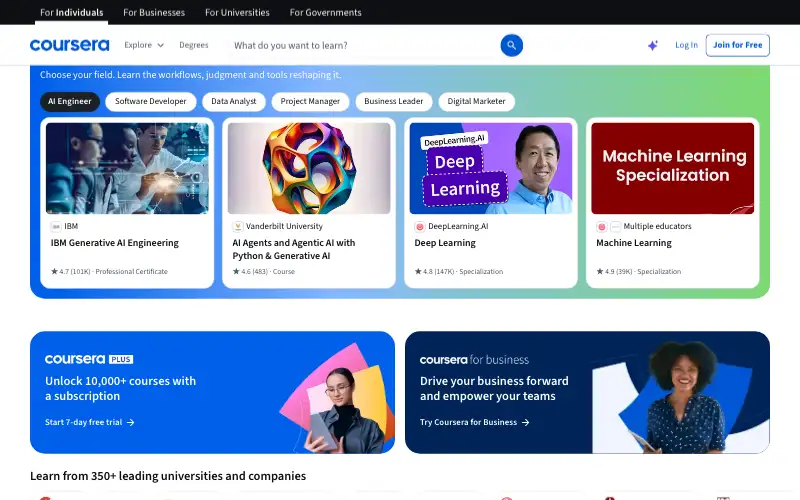800x500 pixels.
Task: Open the purple sparkle AI assistant icon
Action: 653,45
